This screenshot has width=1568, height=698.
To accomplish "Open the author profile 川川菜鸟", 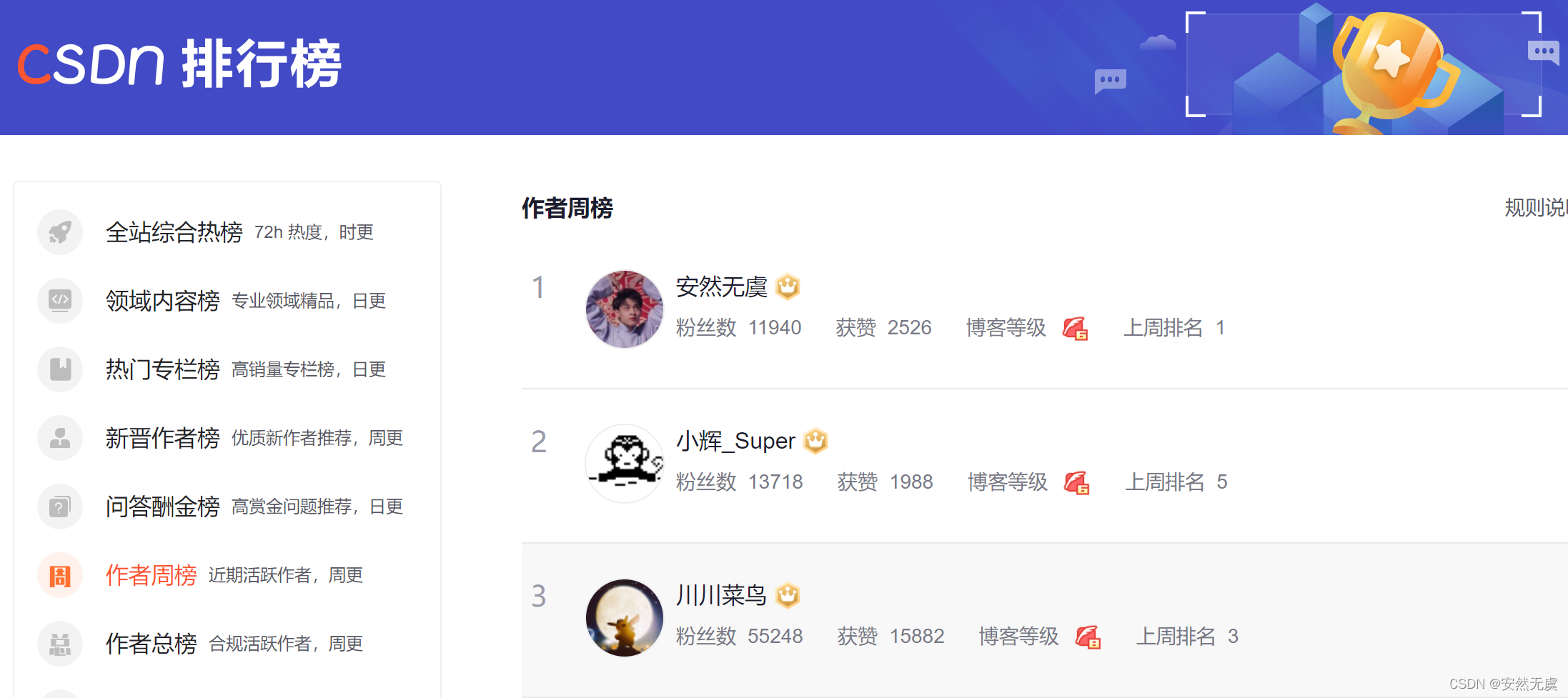I will point(722,595).
